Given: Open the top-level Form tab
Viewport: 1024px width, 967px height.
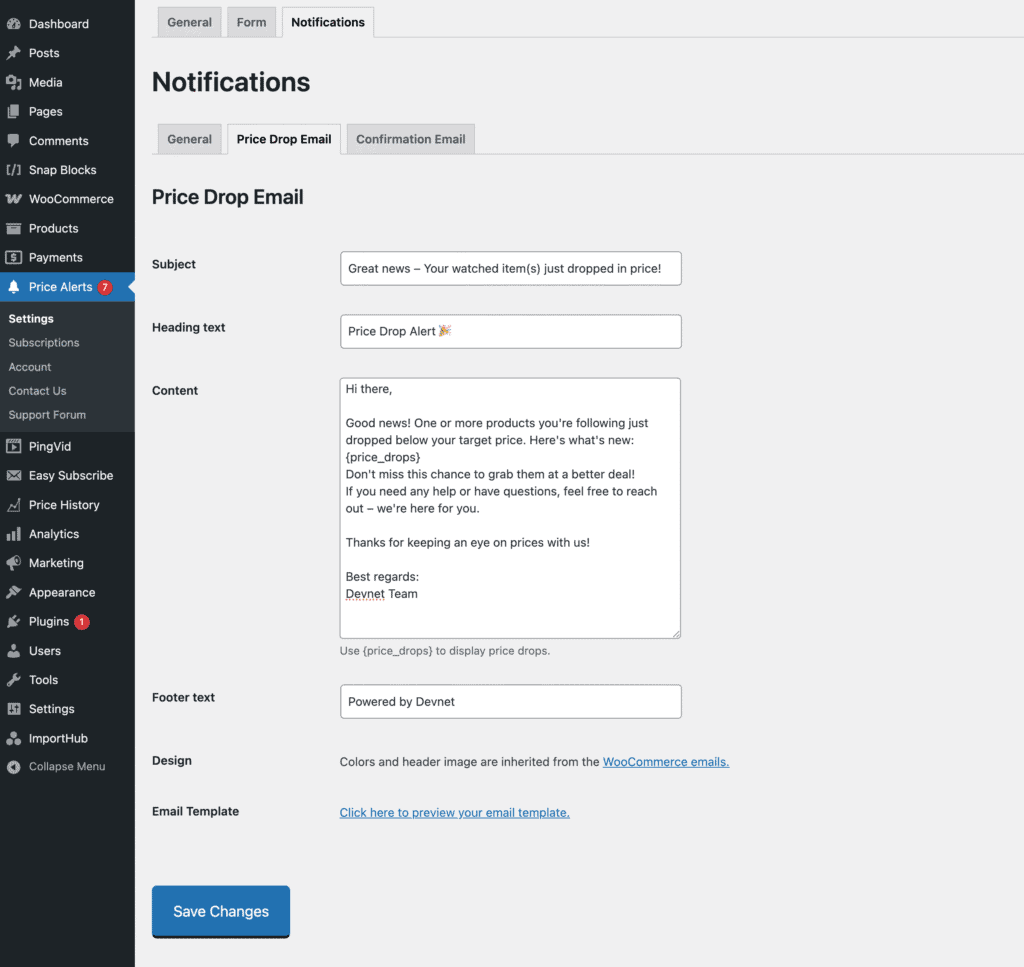Looking at the screenshot, I should tap(251, 22).
